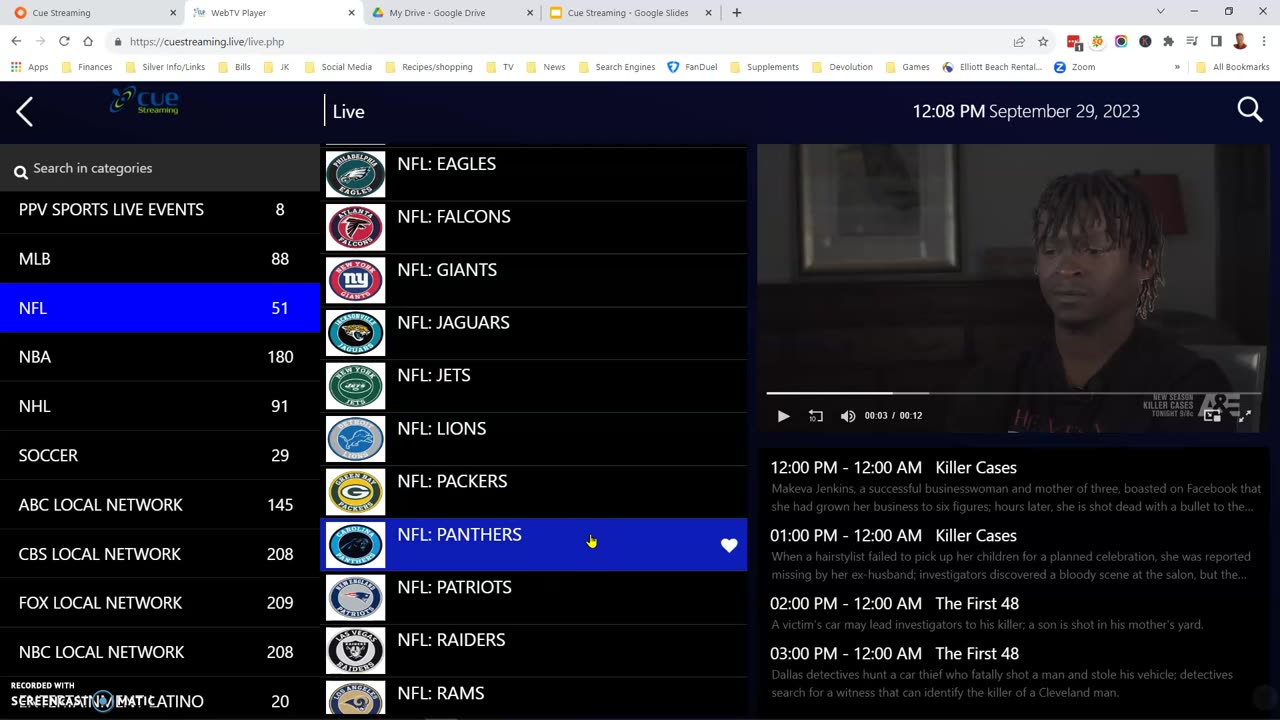Select the Falcons team logo

(x=355, y=227)
